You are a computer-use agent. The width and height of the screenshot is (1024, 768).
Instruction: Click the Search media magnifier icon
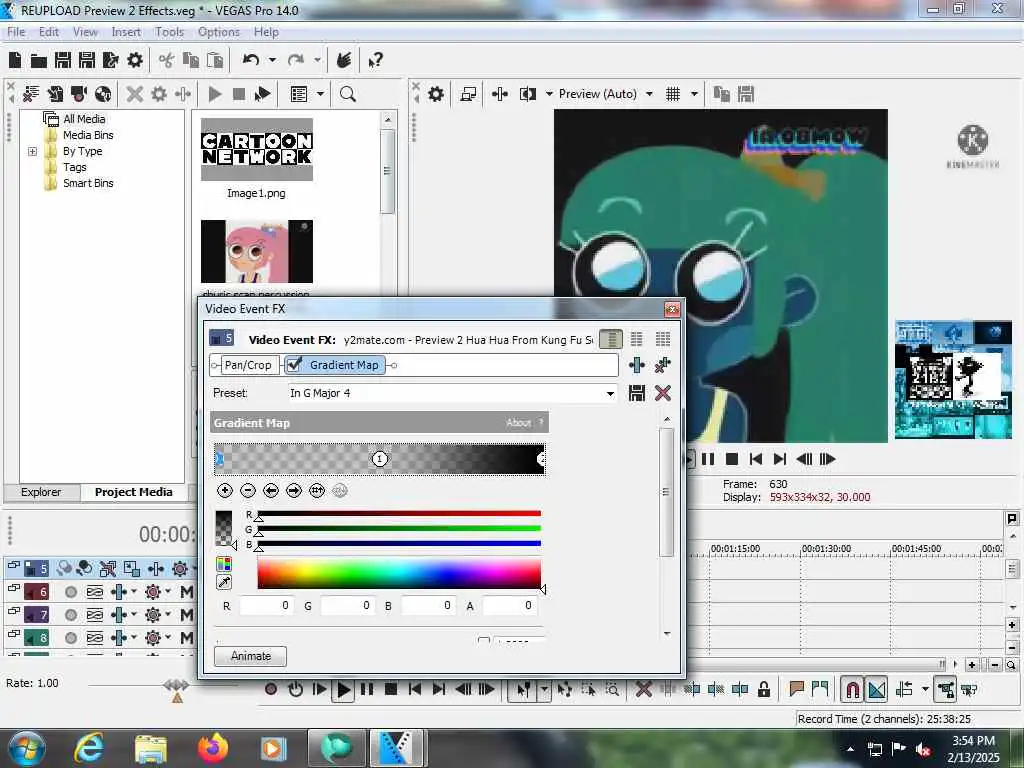pos(347,94)
